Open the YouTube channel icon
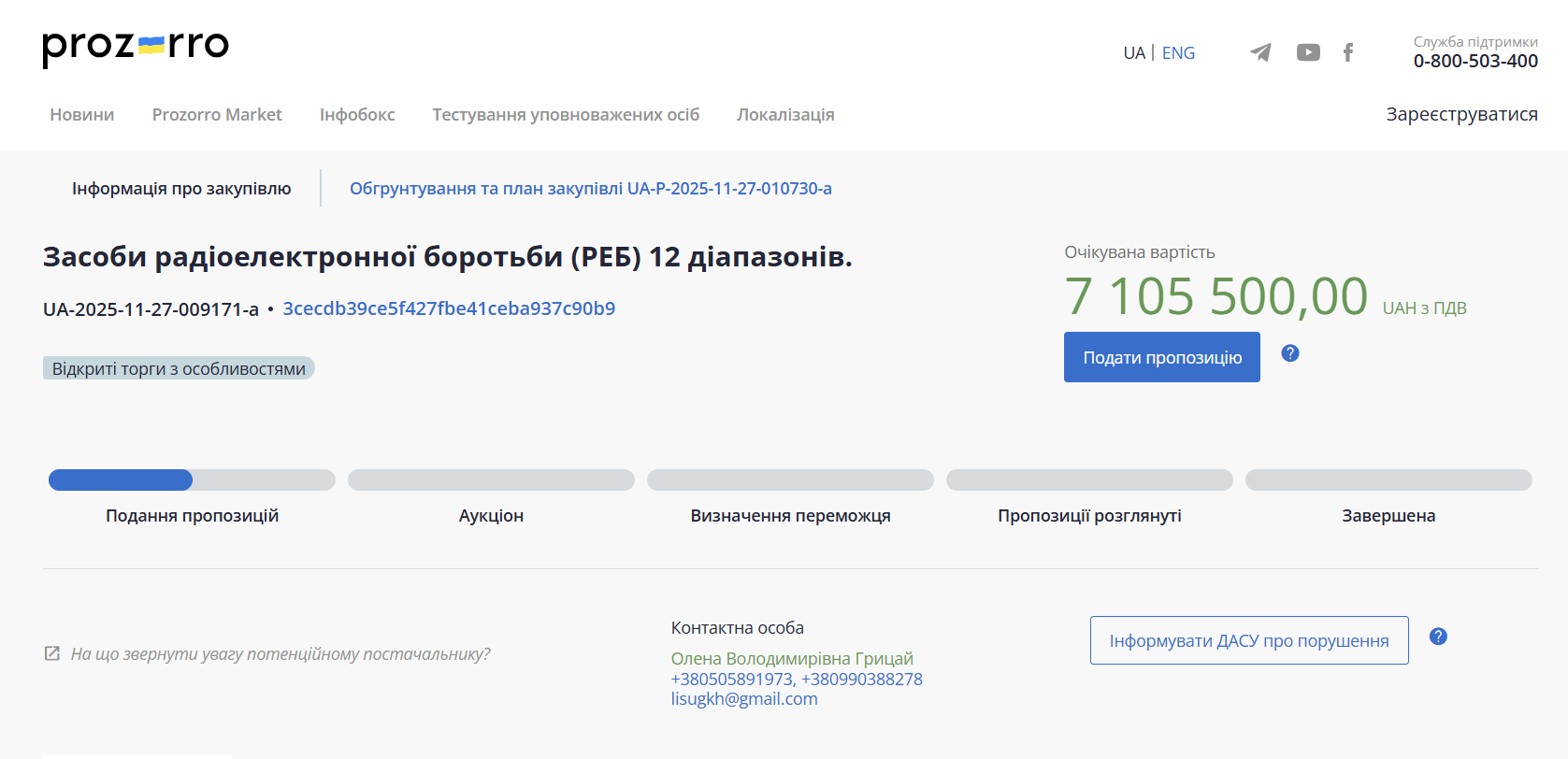 1308,52
